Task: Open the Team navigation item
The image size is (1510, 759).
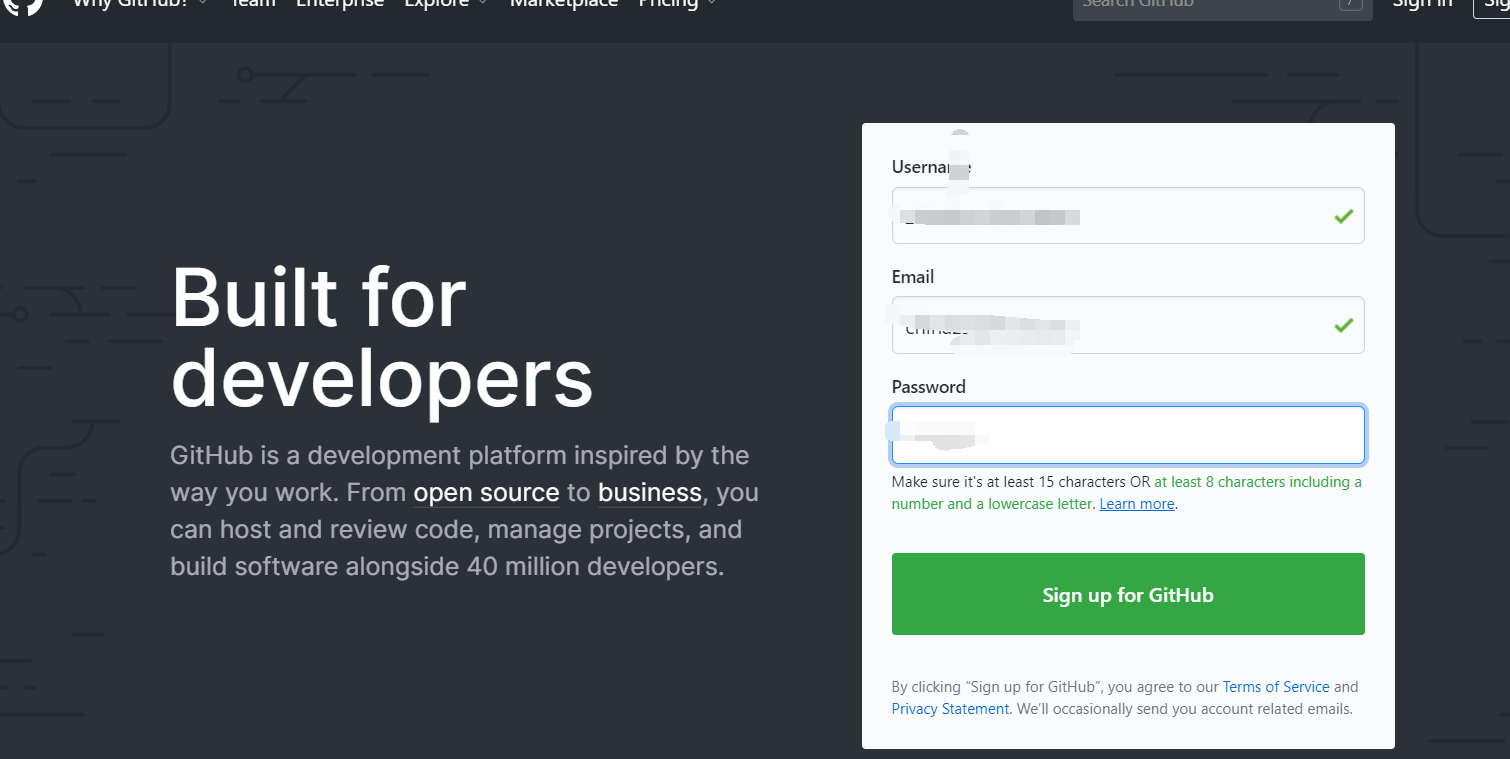Action: [253, 3]
